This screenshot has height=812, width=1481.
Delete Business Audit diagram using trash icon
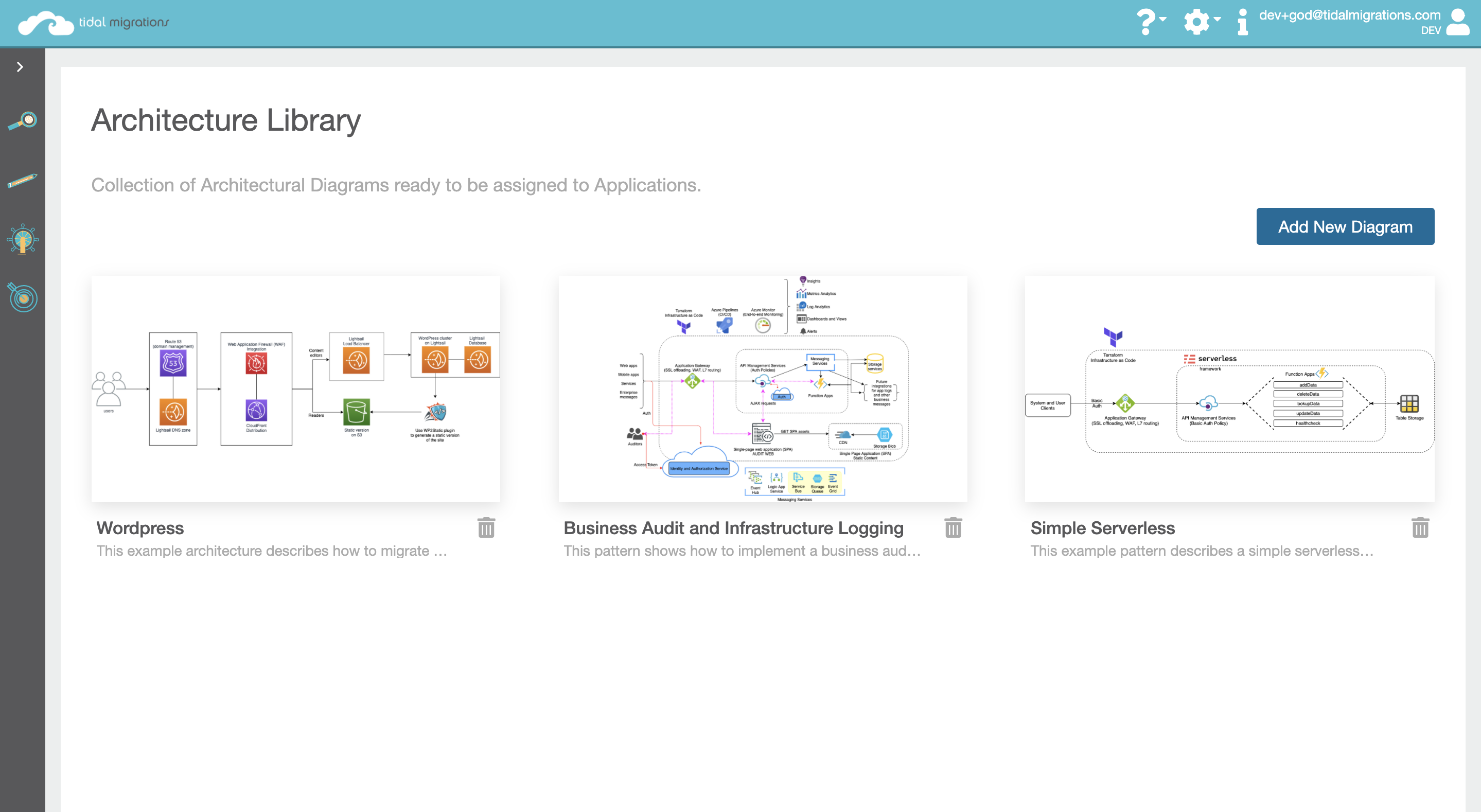(953, 527)
